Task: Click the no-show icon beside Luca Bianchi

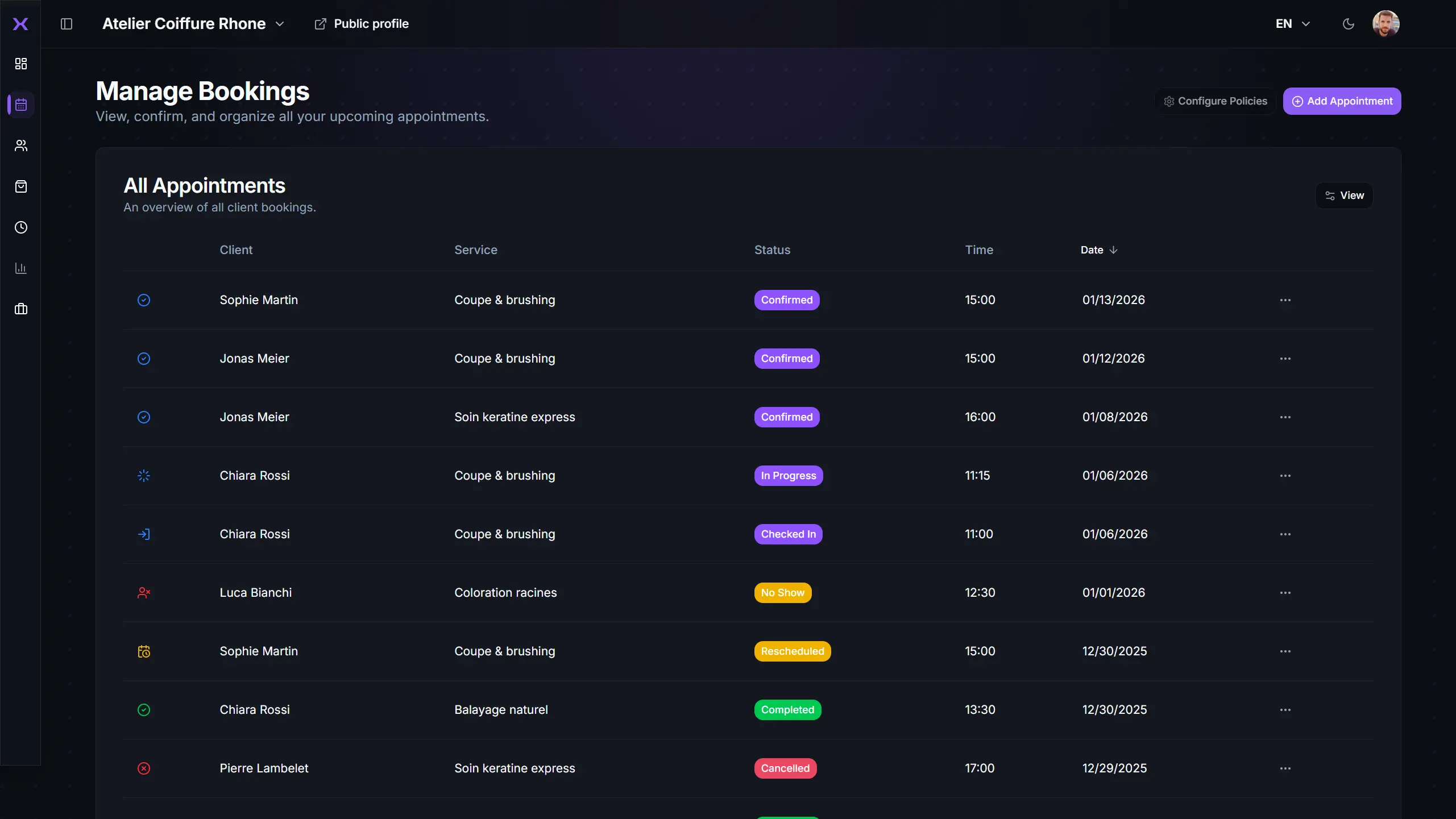Action: (x=144, y=593)
